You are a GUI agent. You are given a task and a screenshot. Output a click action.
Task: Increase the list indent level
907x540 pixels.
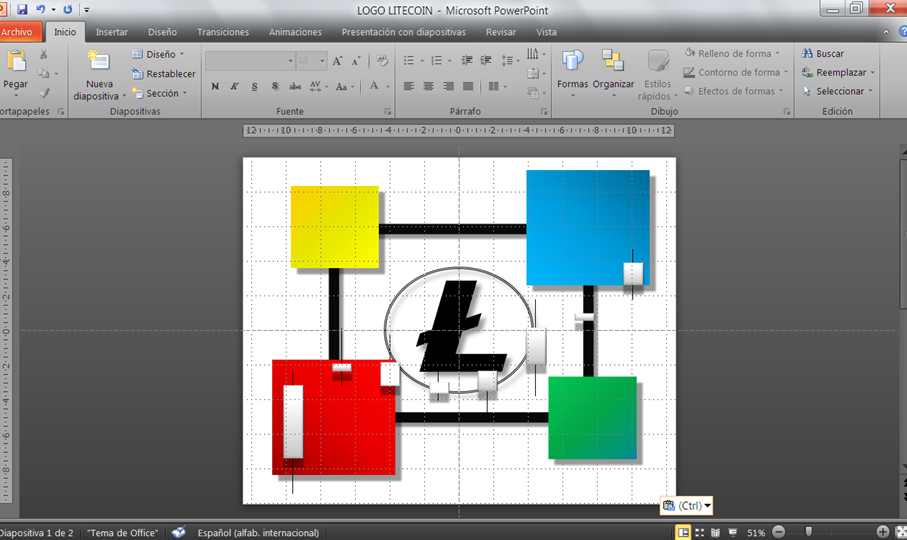tap(486, 60)
